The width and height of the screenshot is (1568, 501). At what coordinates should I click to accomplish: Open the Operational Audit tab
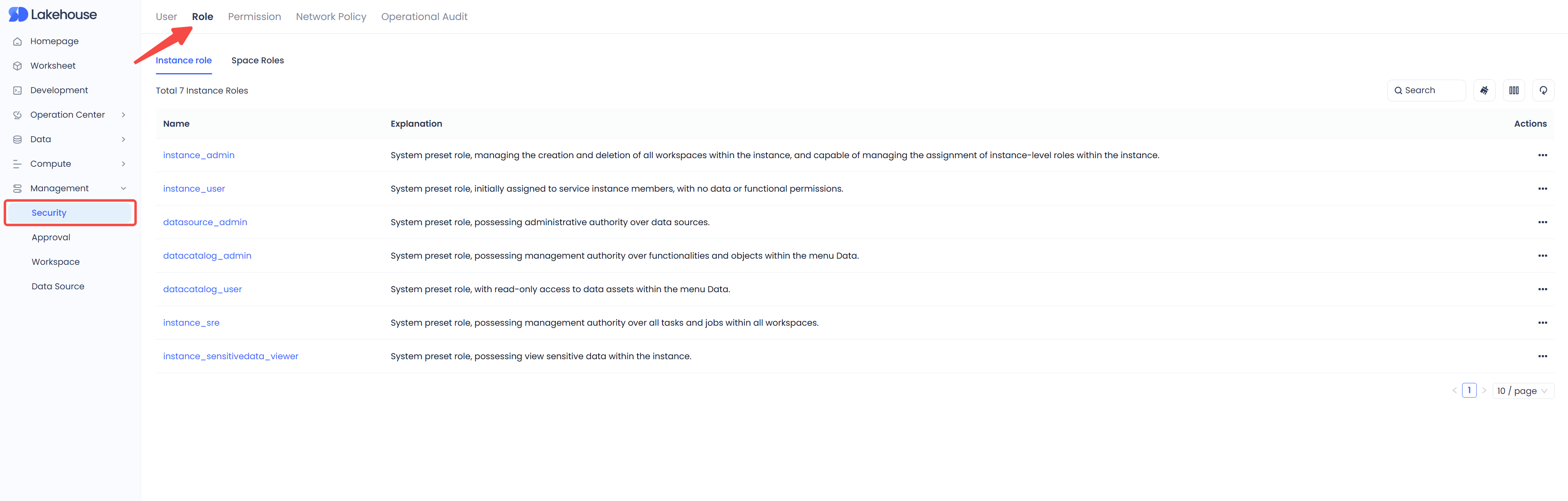[424, 16]
